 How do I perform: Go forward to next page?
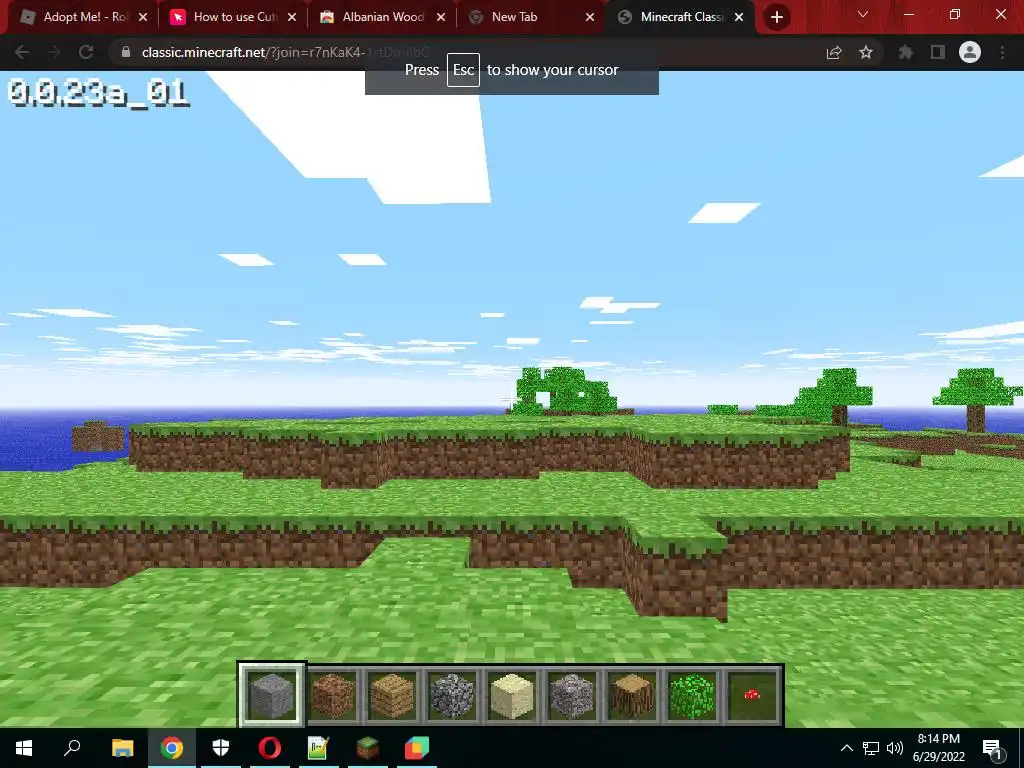click(x=54, y=52)
